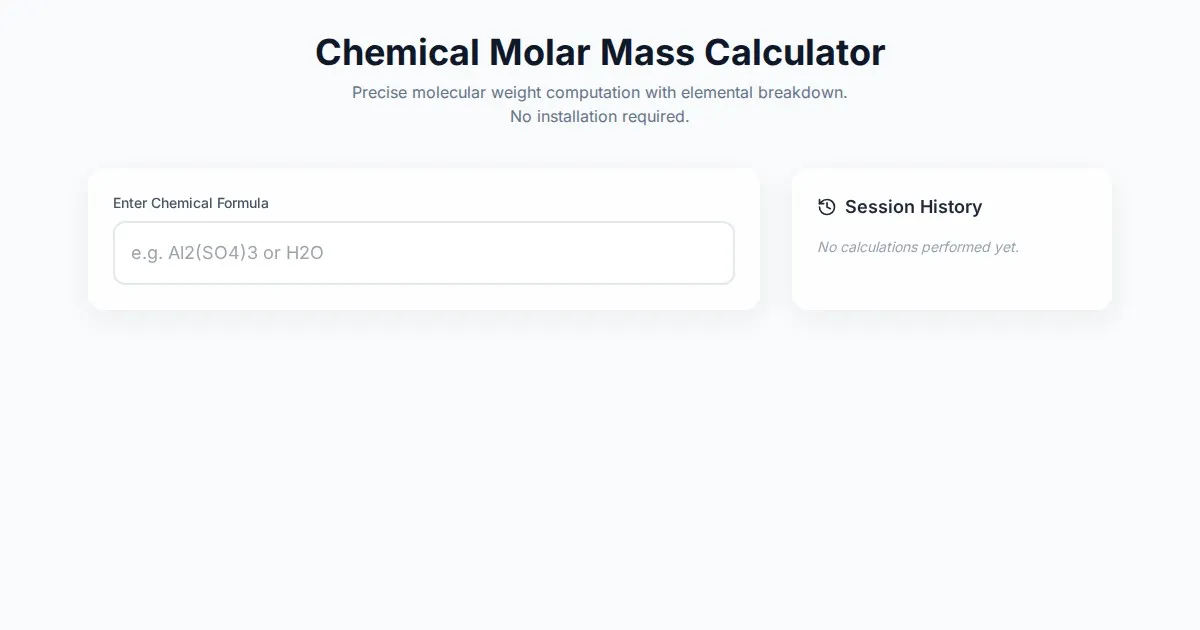Click the word "Session" in sidebar heading
1200x630 pixels.
click(x=877, y=207)
